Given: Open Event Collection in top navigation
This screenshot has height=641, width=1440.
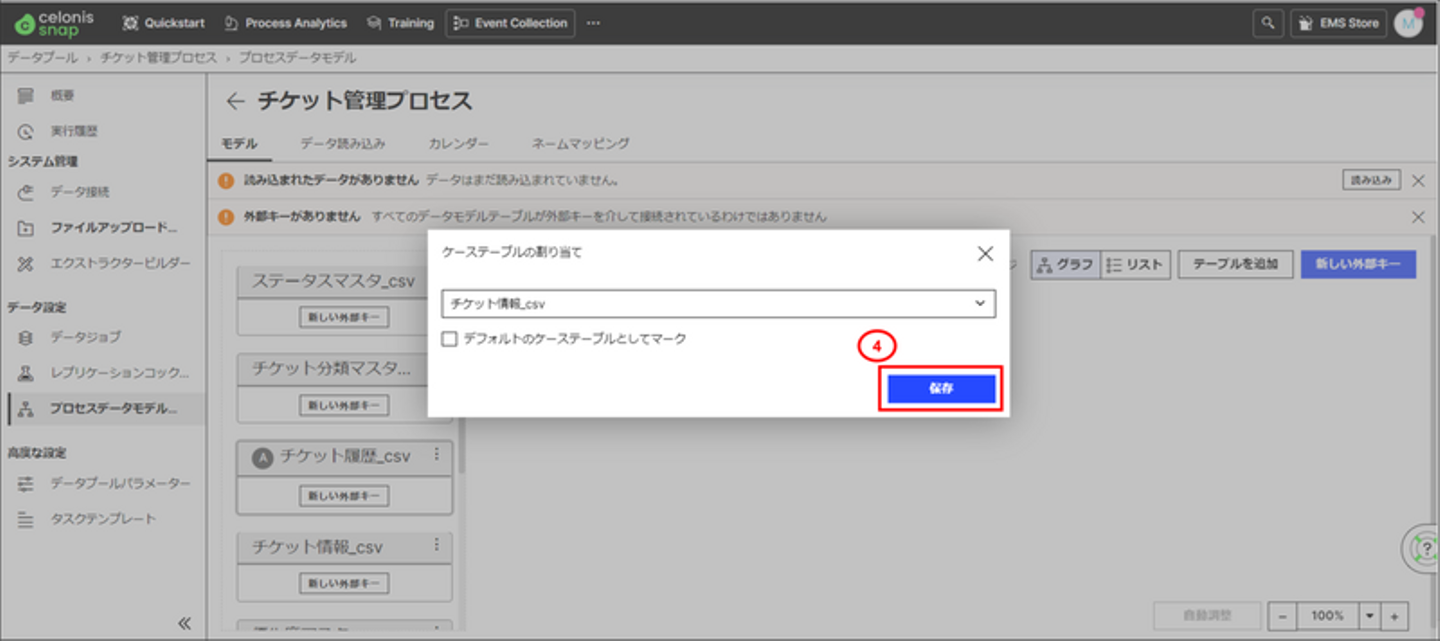Looking at the screenshot, I should point(510,23).
